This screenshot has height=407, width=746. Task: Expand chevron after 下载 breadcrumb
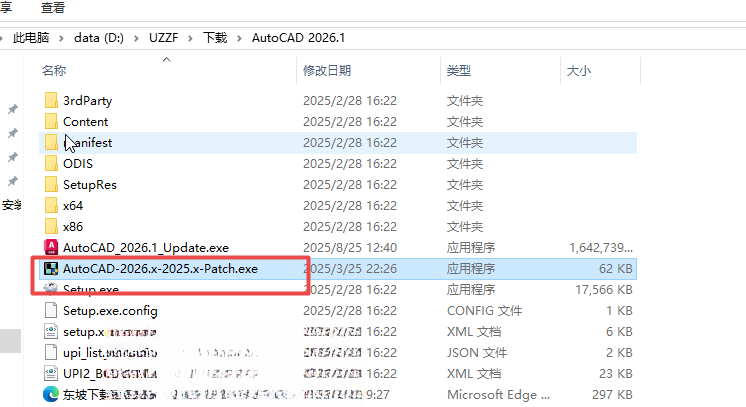pyautogui.click(x=239, y=38)
